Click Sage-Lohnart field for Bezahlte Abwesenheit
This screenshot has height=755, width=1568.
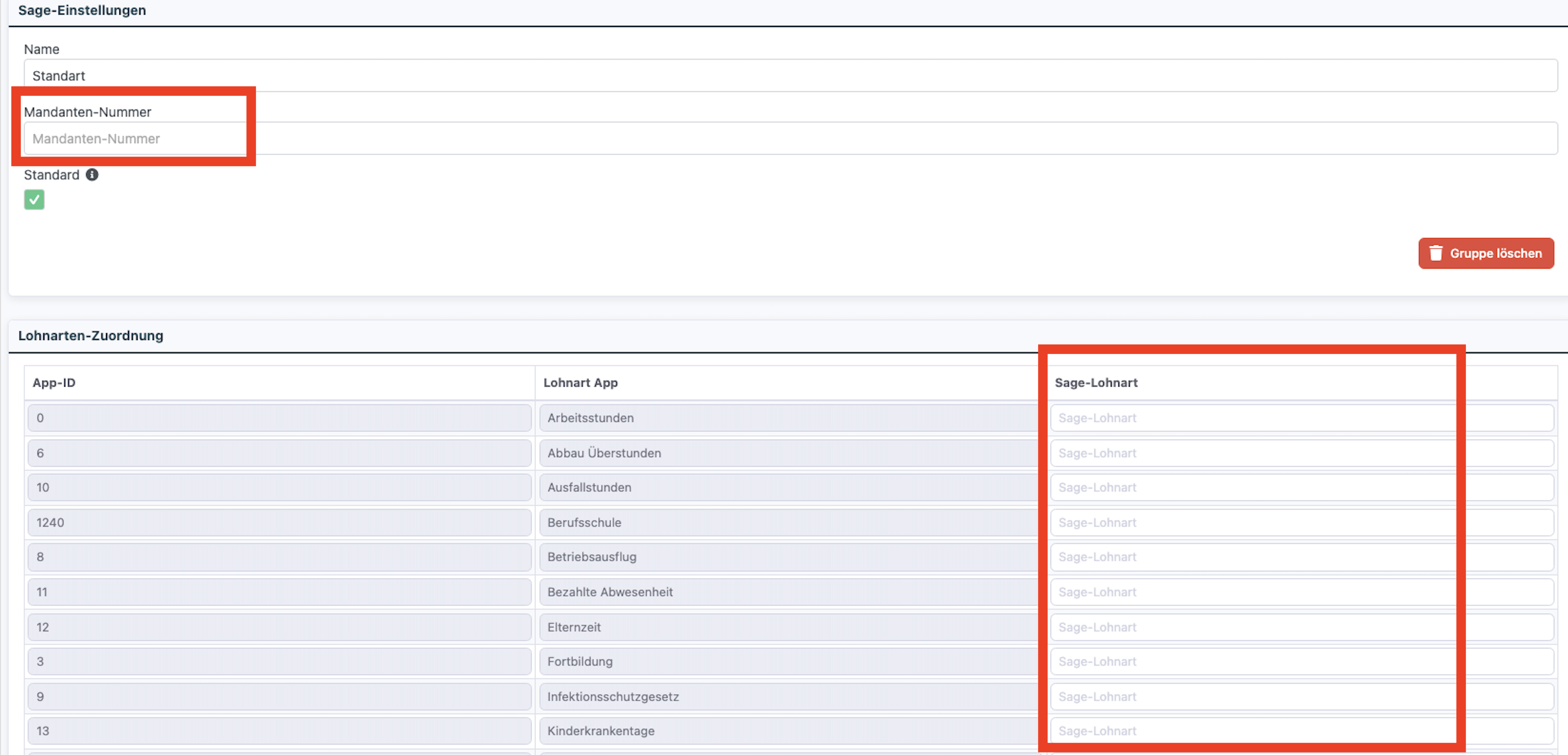click(1301, 592)
